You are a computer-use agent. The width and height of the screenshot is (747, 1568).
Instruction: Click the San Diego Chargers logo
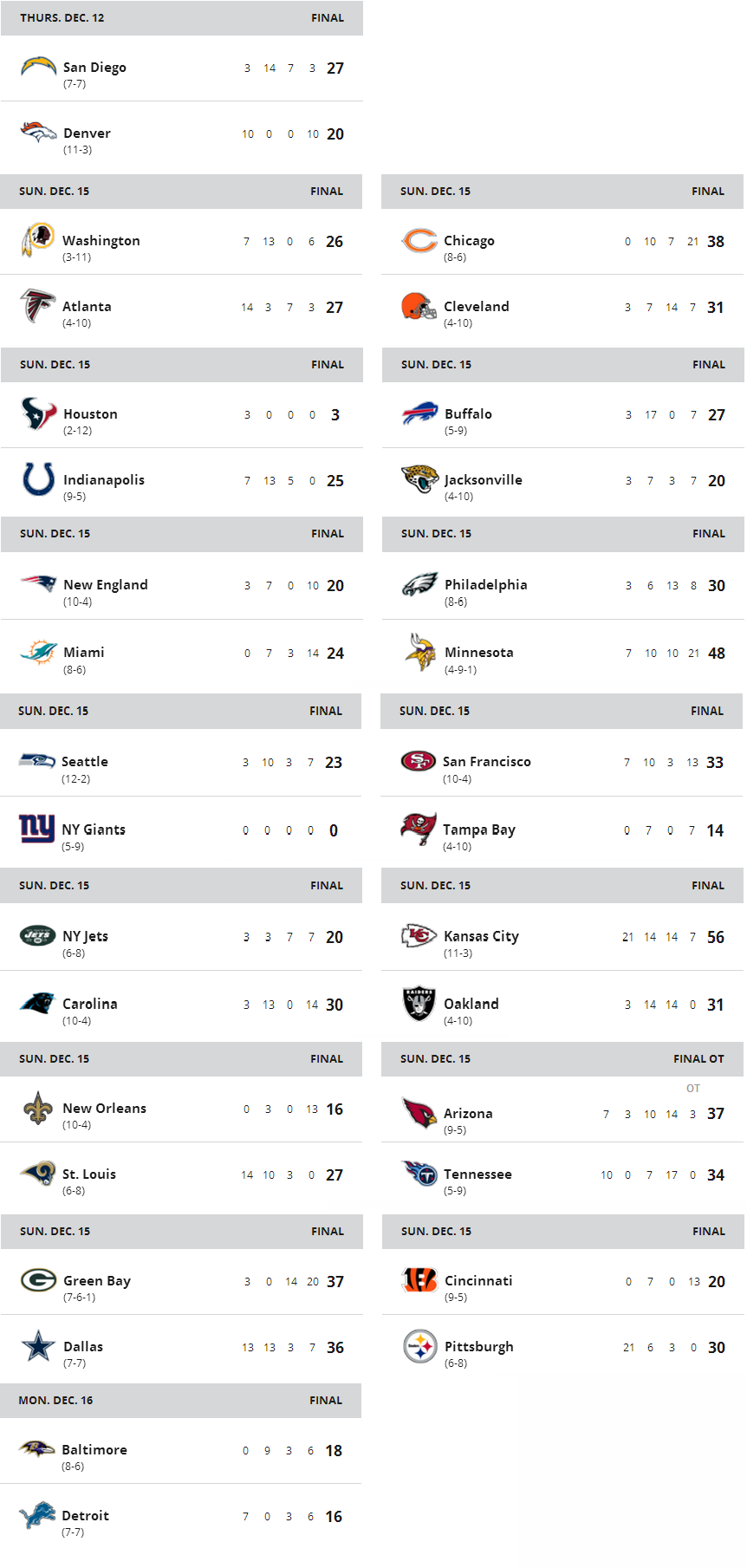click(38, 66)
